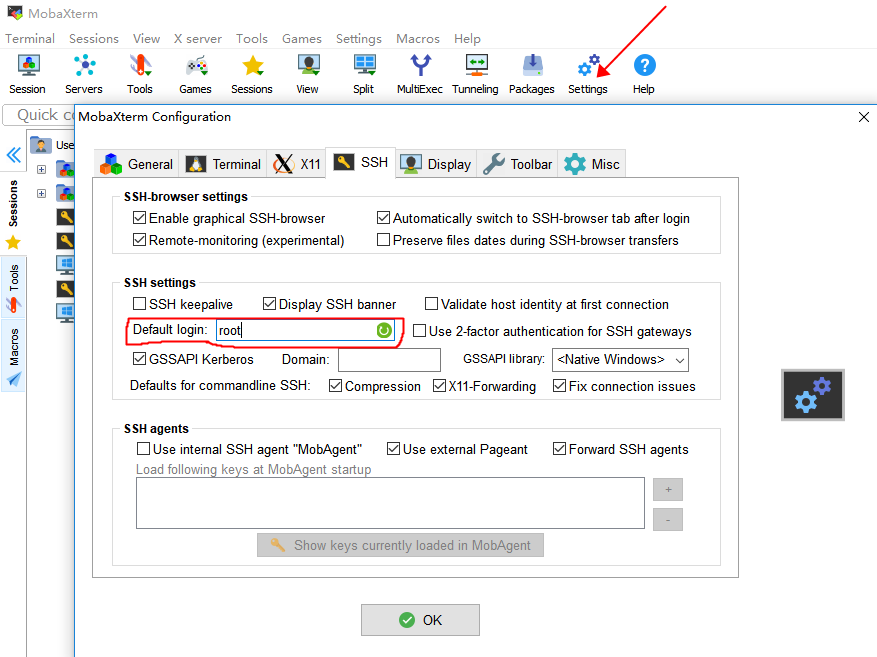Expand the first session tree node

point(41,169)
